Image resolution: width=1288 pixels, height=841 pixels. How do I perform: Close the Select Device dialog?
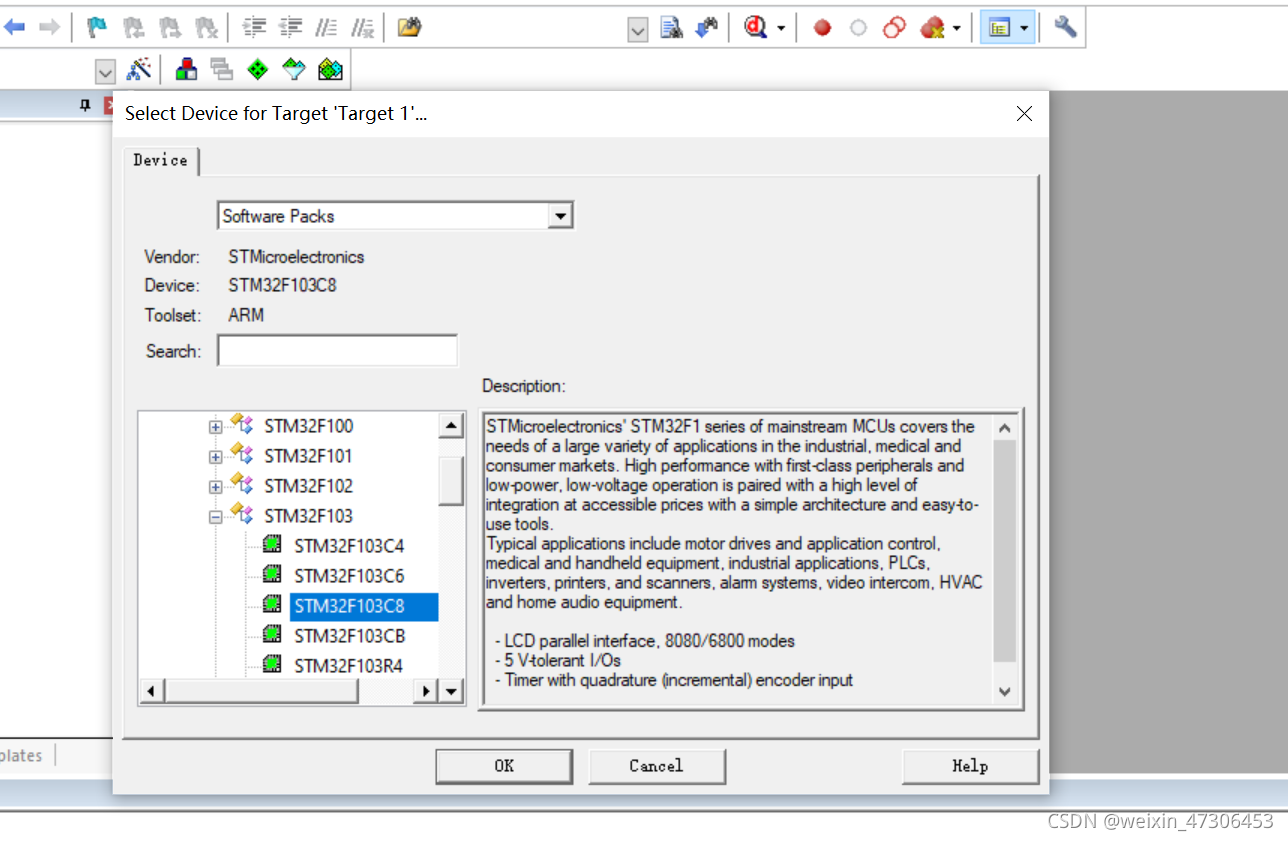tap(1024, 114)
